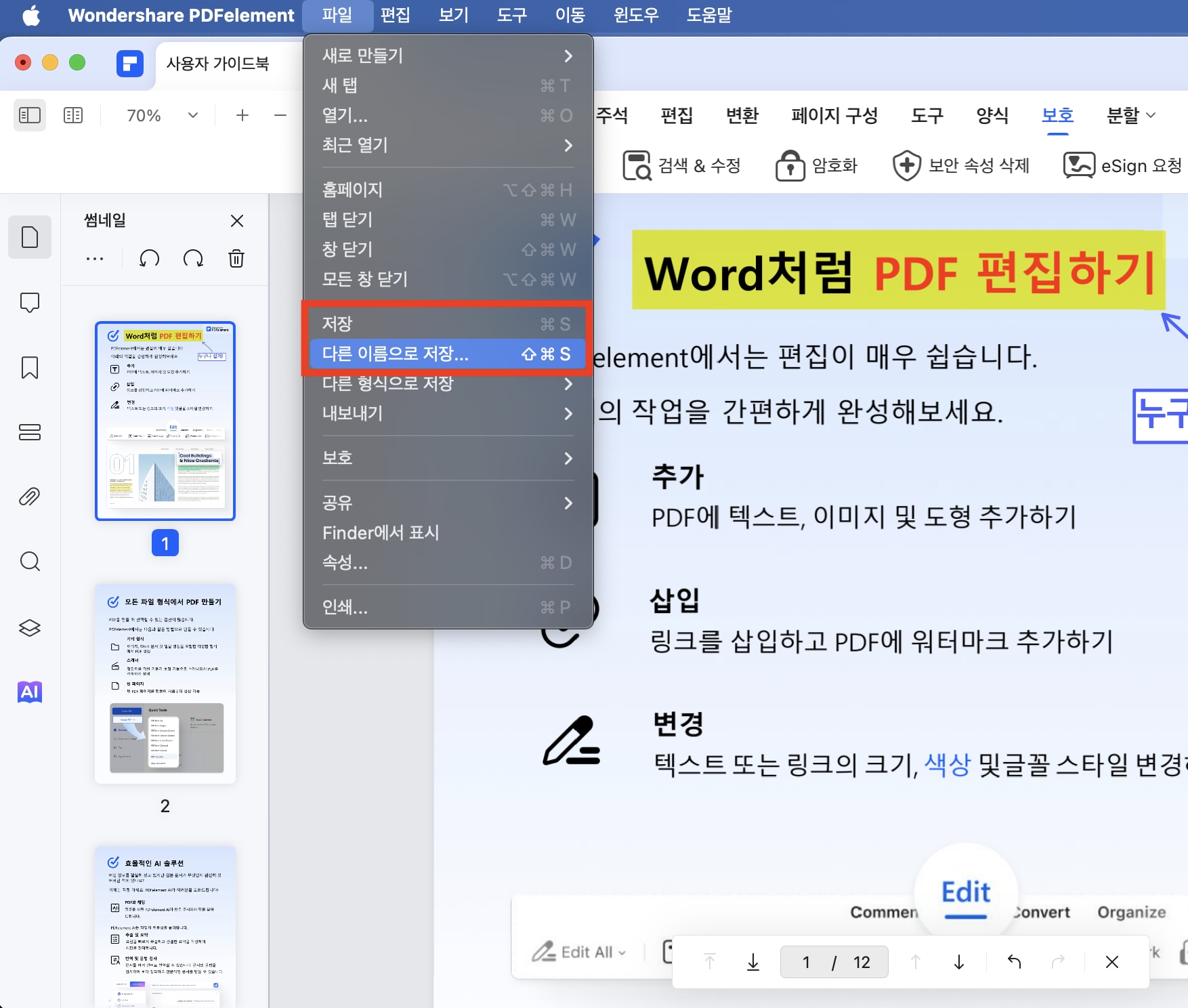Choose 인쇄... menu item
The width and height of the screenshot is (1188, 1008).
pos(448,607)
